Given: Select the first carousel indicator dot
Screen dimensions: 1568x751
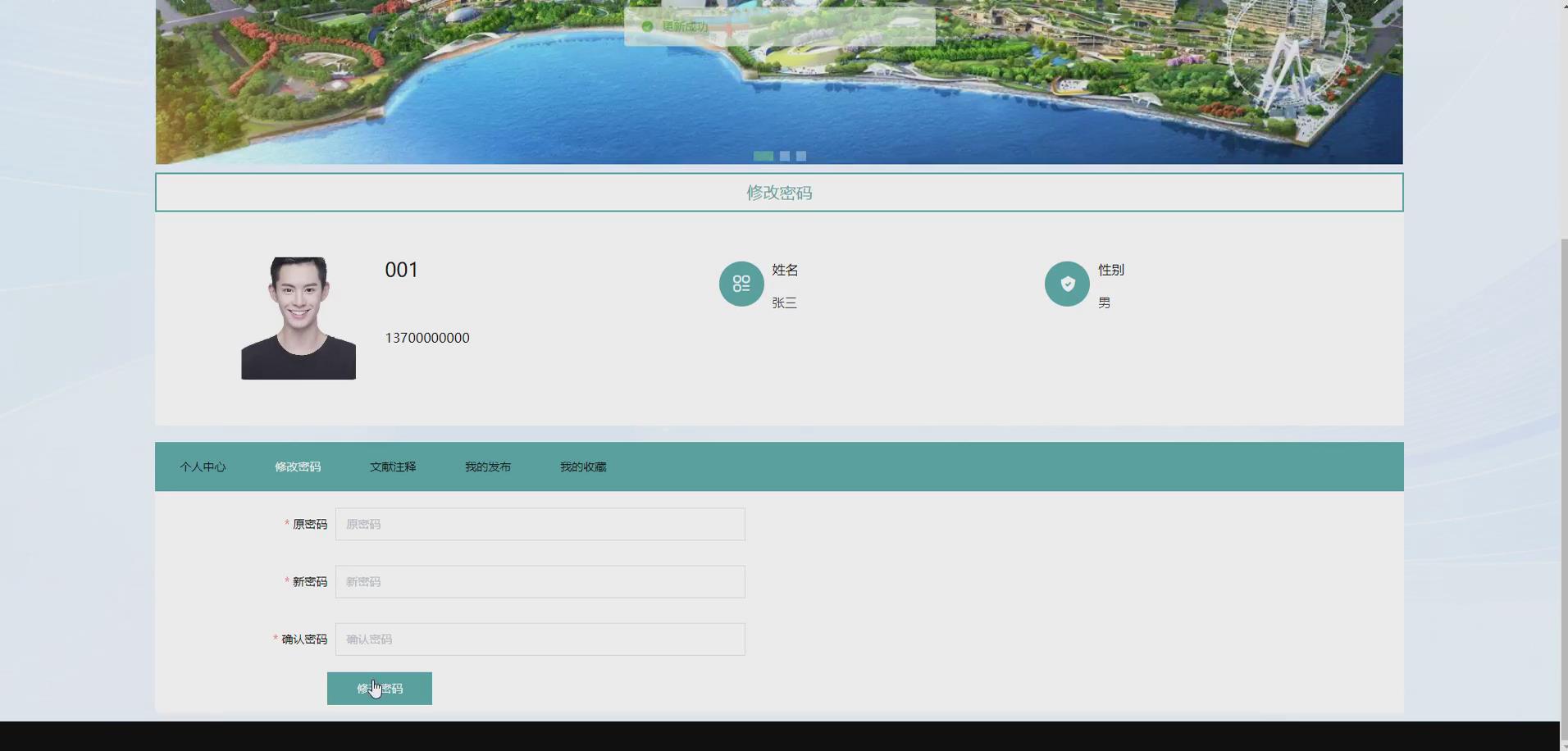Looking at the screenshot, I should 763,156.
